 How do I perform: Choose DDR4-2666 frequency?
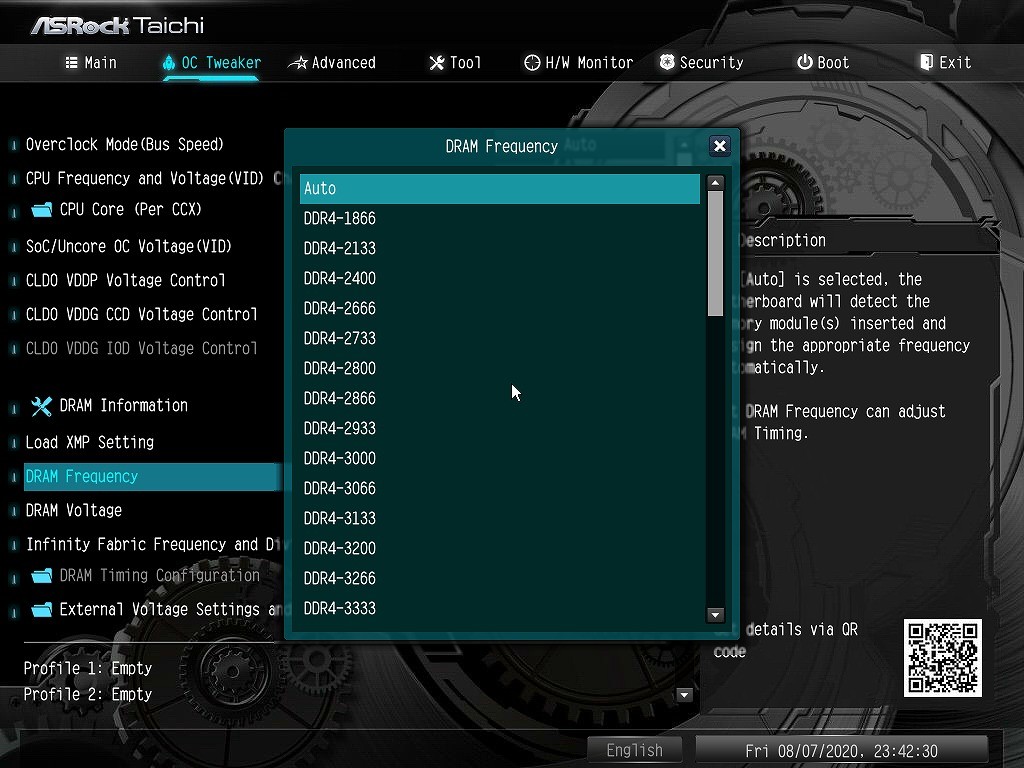click(x=500, y=308)
